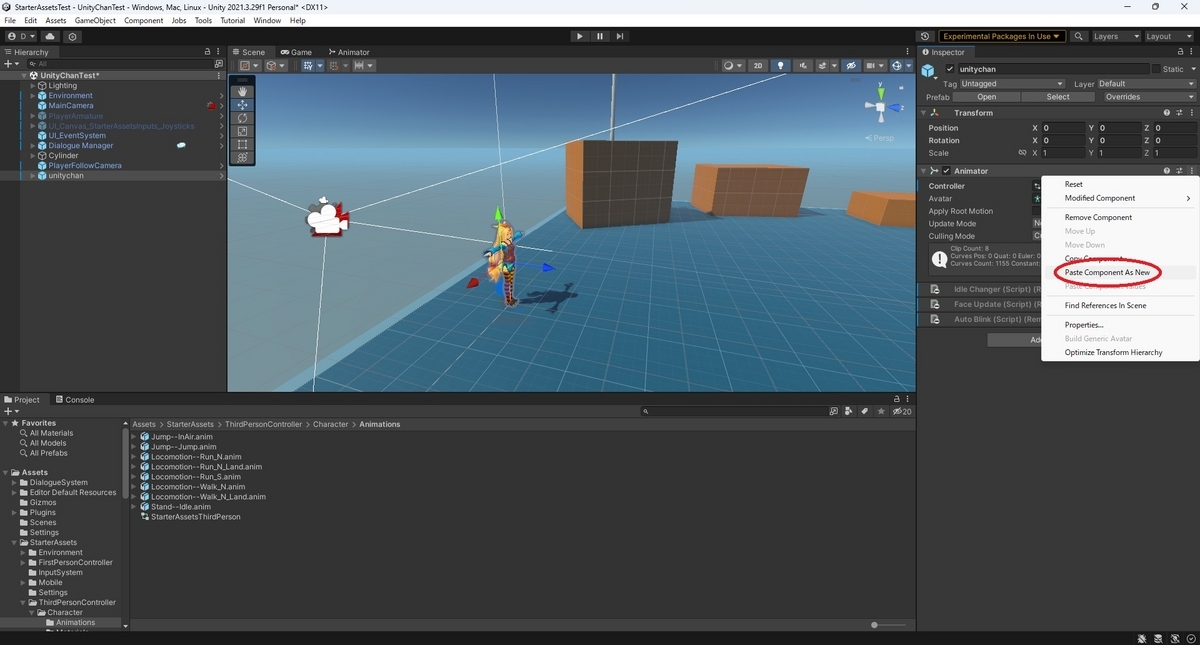This screenshot has width=1200, height=645.
Task: Expand the DialogueSystem folder in Project
Action: coord(15,483)
